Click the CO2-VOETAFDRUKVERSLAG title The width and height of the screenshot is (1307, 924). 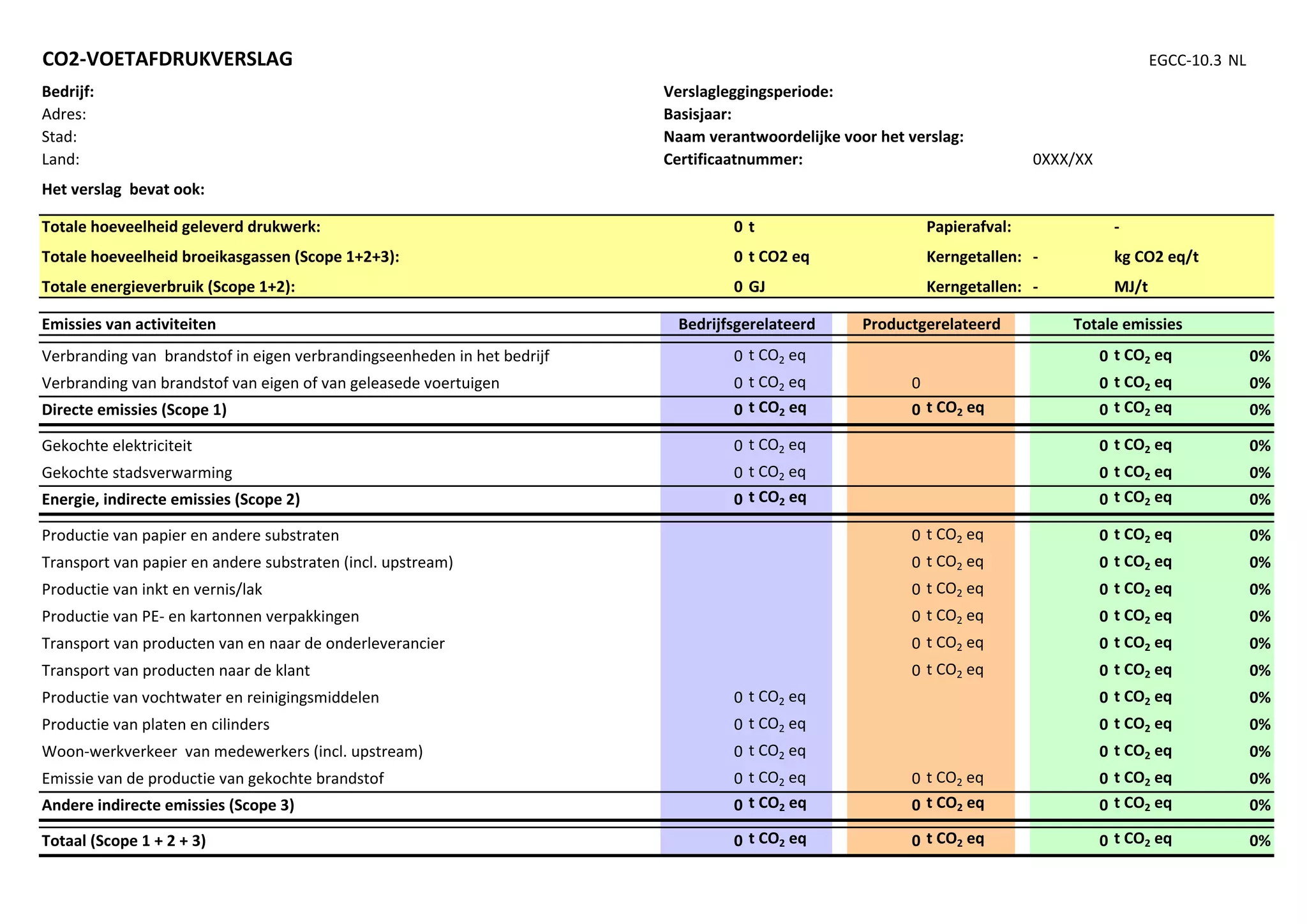point(167,59)
